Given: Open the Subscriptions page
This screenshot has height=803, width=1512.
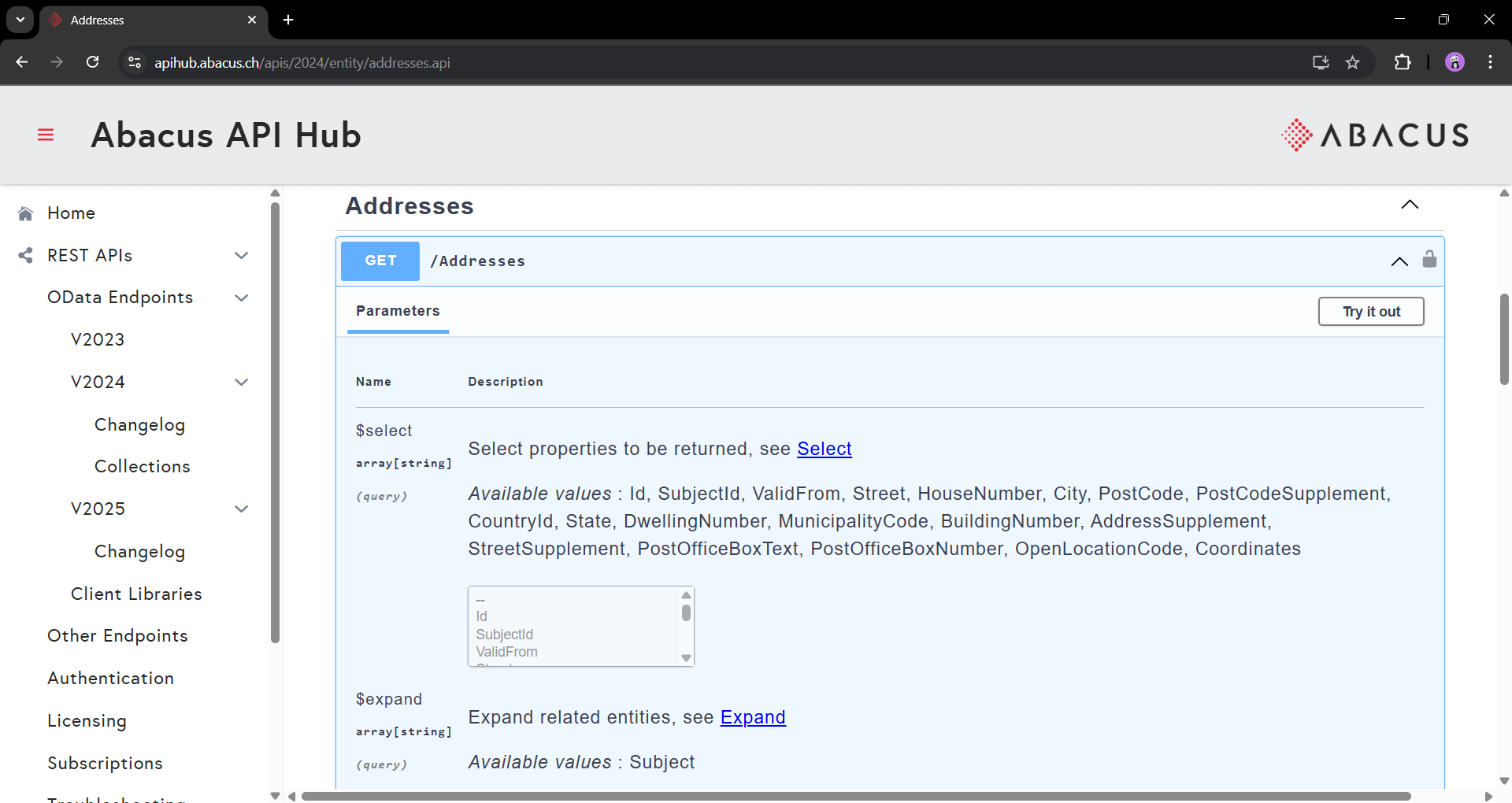Looking at the screenshot, I should pos(105,764).
